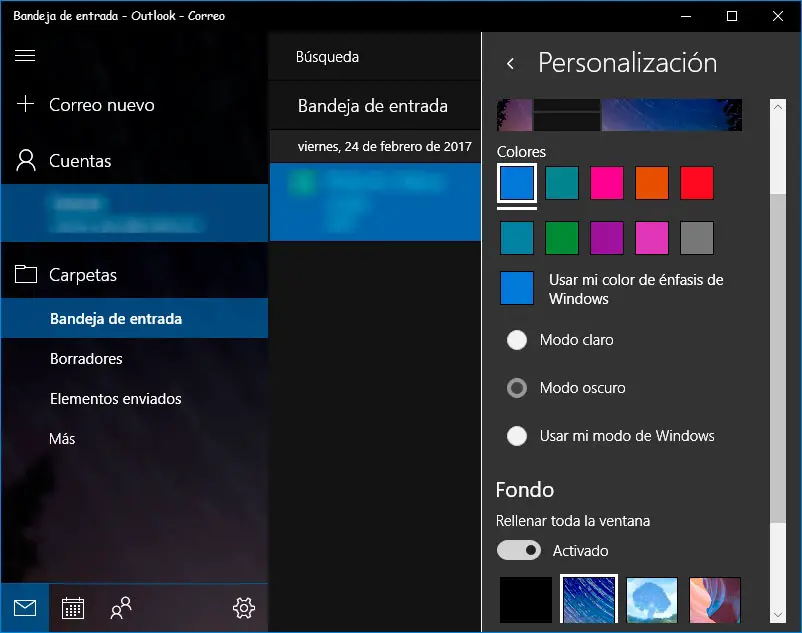Click the Búsqueda search field
The image size is (802, 633).
tap(375, 57)
